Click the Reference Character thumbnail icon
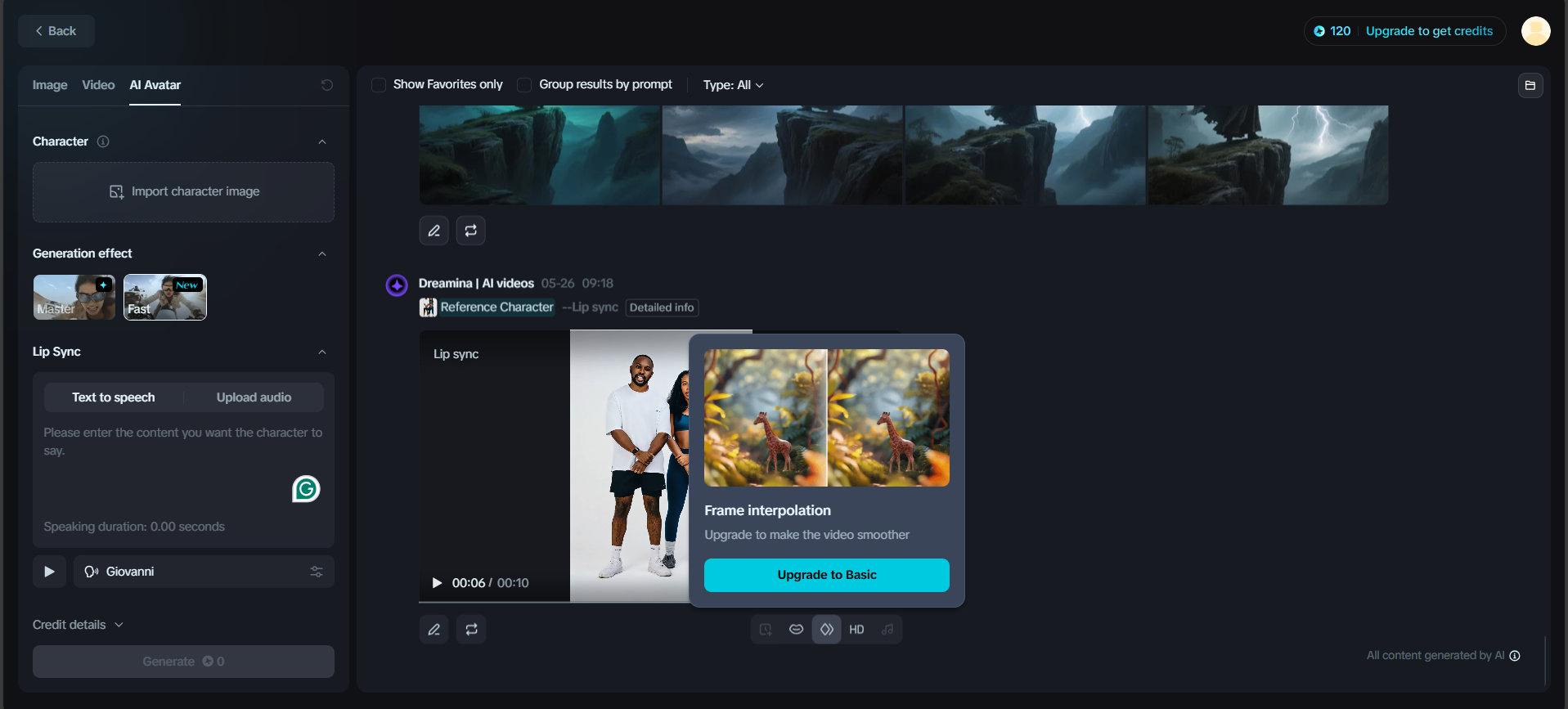Screen dimensions: 1568x709 tap(428, 307)
